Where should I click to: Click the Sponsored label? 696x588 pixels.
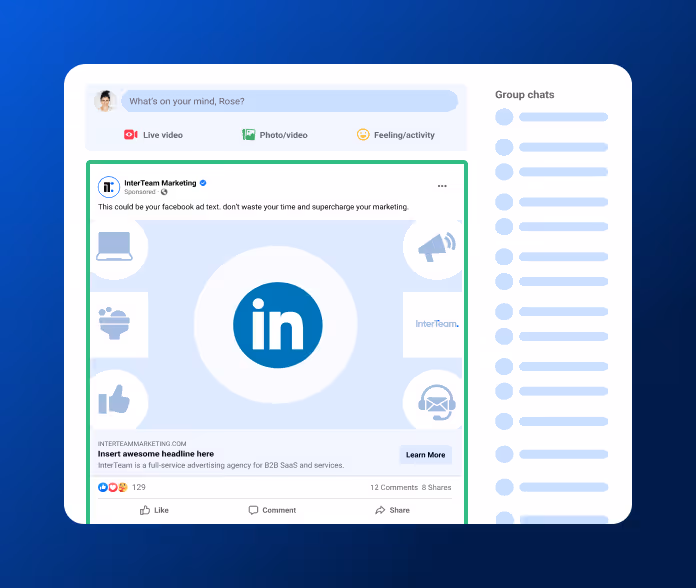coord(140,192)
